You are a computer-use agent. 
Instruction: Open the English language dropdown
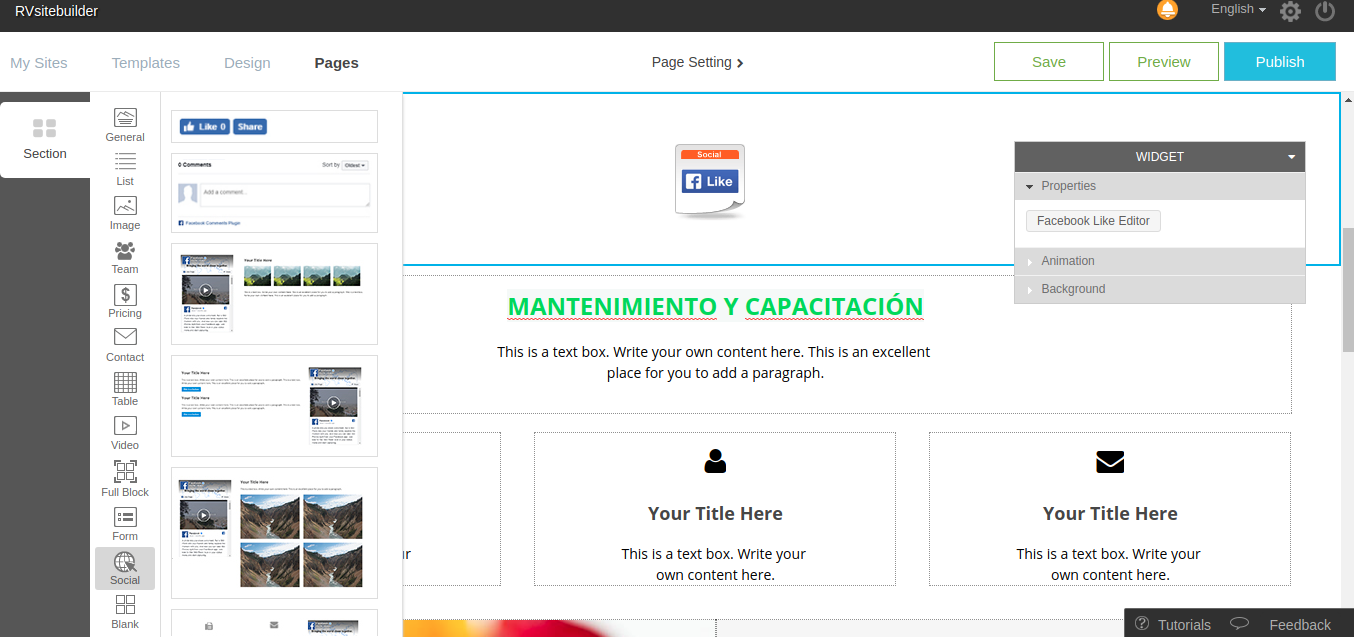pyautogui.click(x=1238, y=9)
